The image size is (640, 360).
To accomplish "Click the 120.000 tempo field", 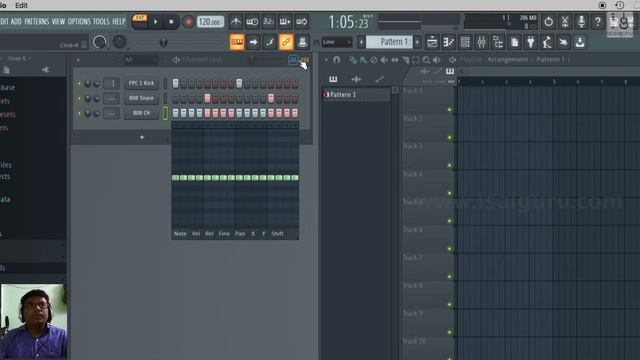I will (210, 22).
